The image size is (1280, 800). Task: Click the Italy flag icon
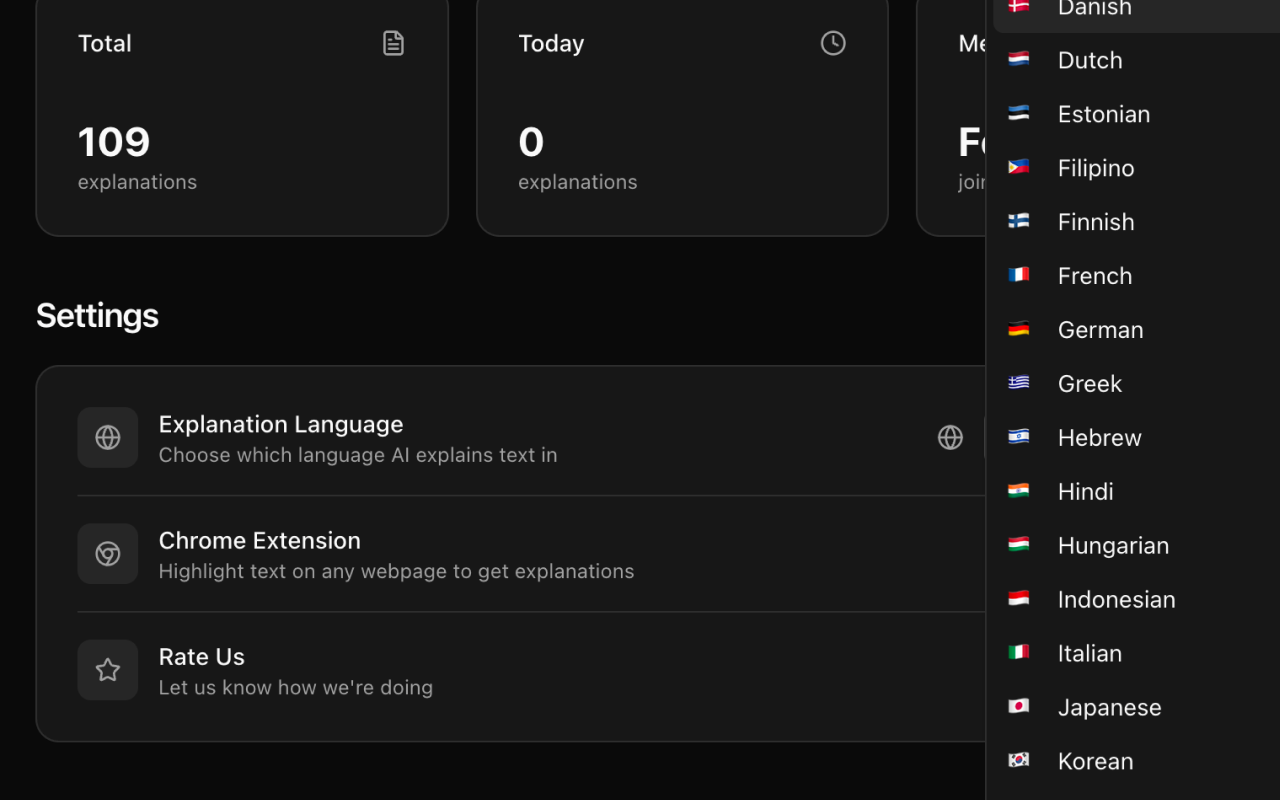[1019, 653]
